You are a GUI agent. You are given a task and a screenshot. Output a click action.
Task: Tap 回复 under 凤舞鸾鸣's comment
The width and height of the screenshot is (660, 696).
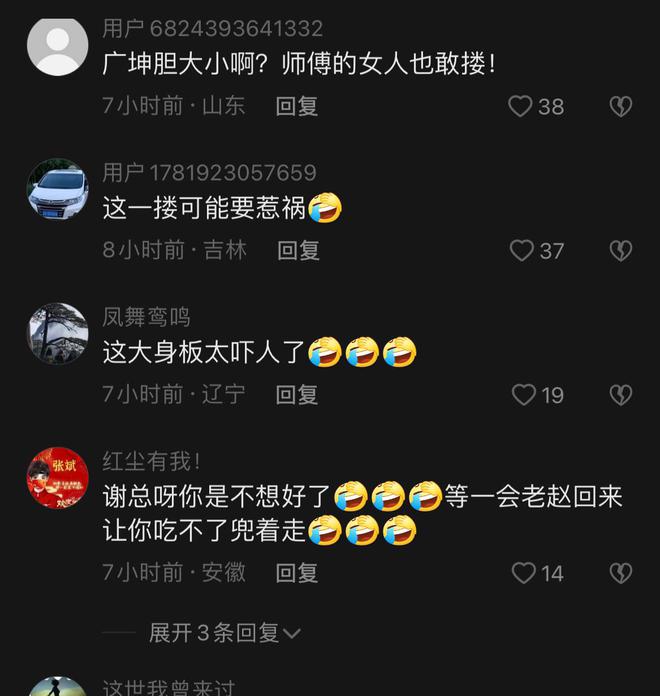pyautogui.click(x=296, y=395)
